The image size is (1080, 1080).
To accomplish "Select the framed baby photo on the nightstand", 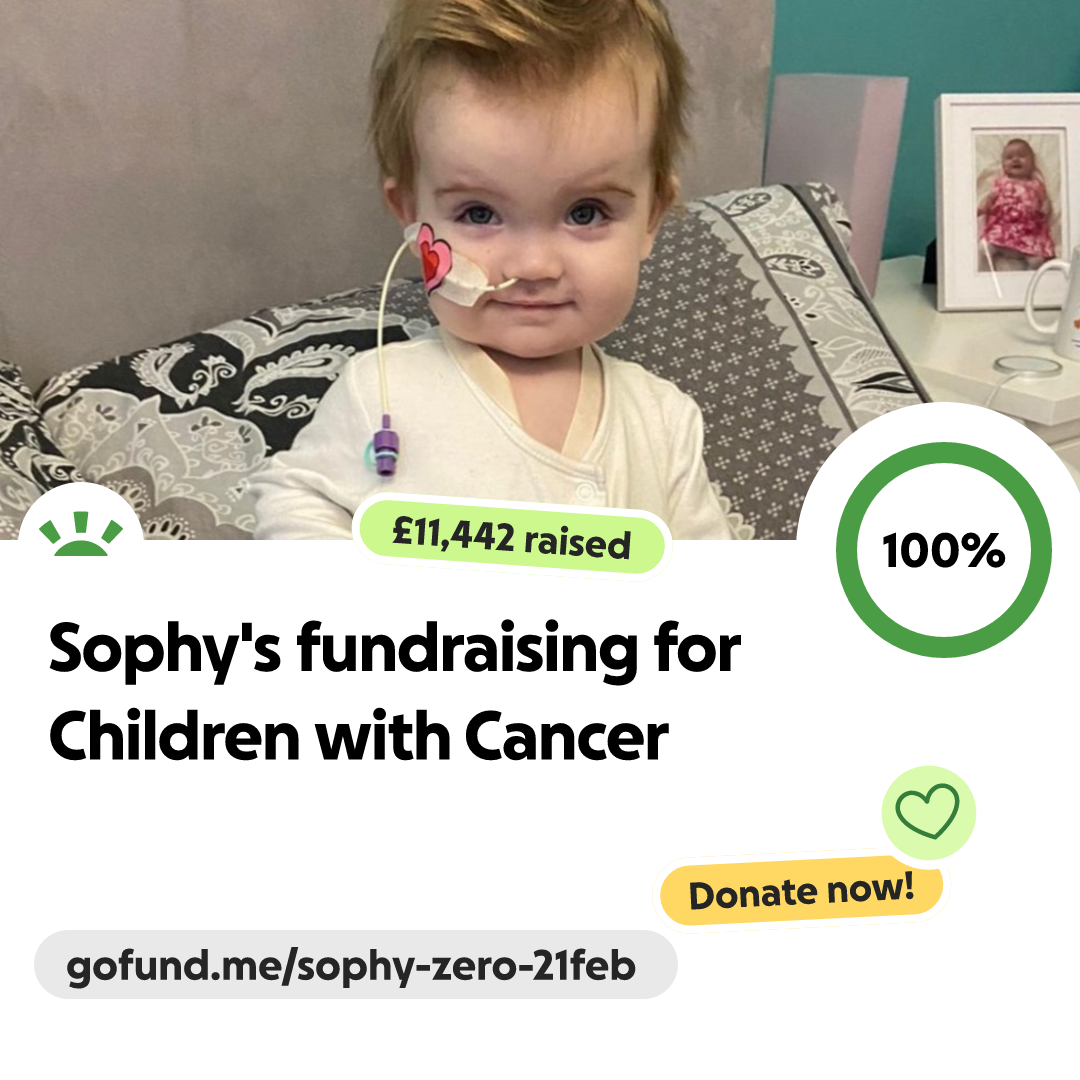I will click(x=1007, y=201).
